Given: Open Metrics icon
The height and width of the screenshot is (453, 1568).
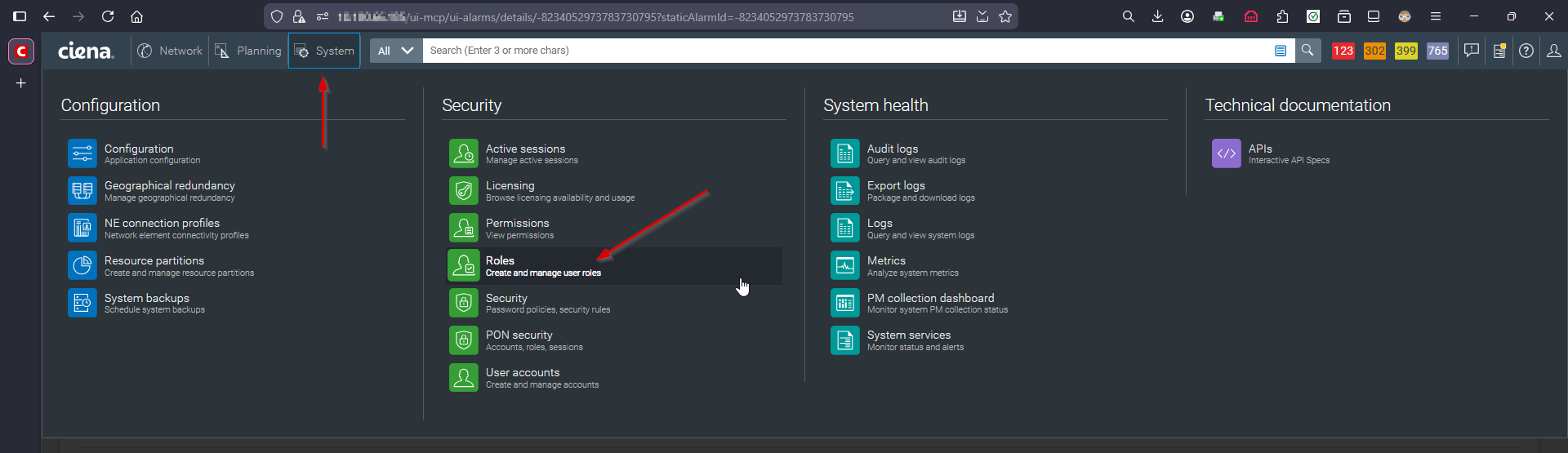Looking at the screenshot, I should [x=845, y=265].
